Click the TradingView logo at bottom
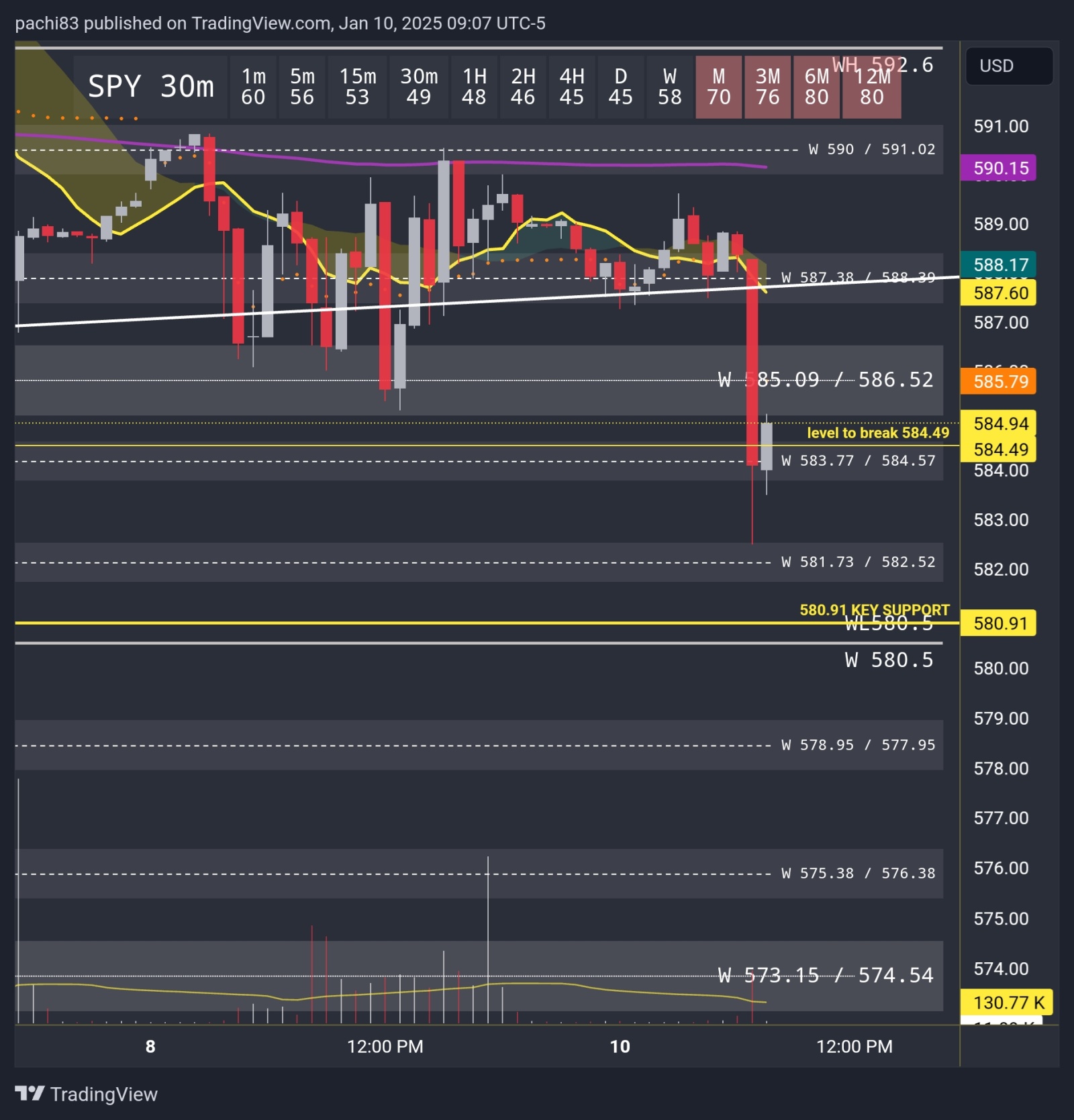Screen dimensions: 1074x1120 point(87,1094)
